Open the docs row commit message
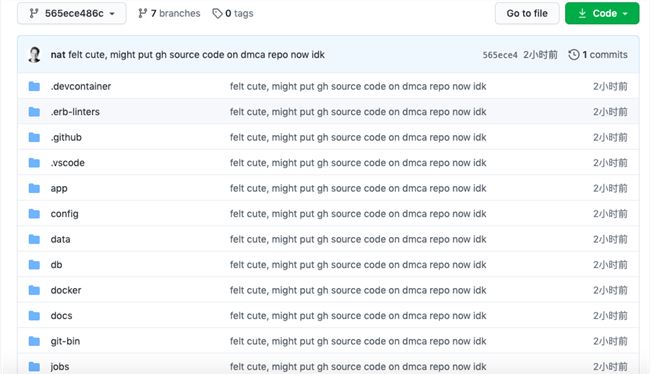650x374 pixels. pos(358,316)
